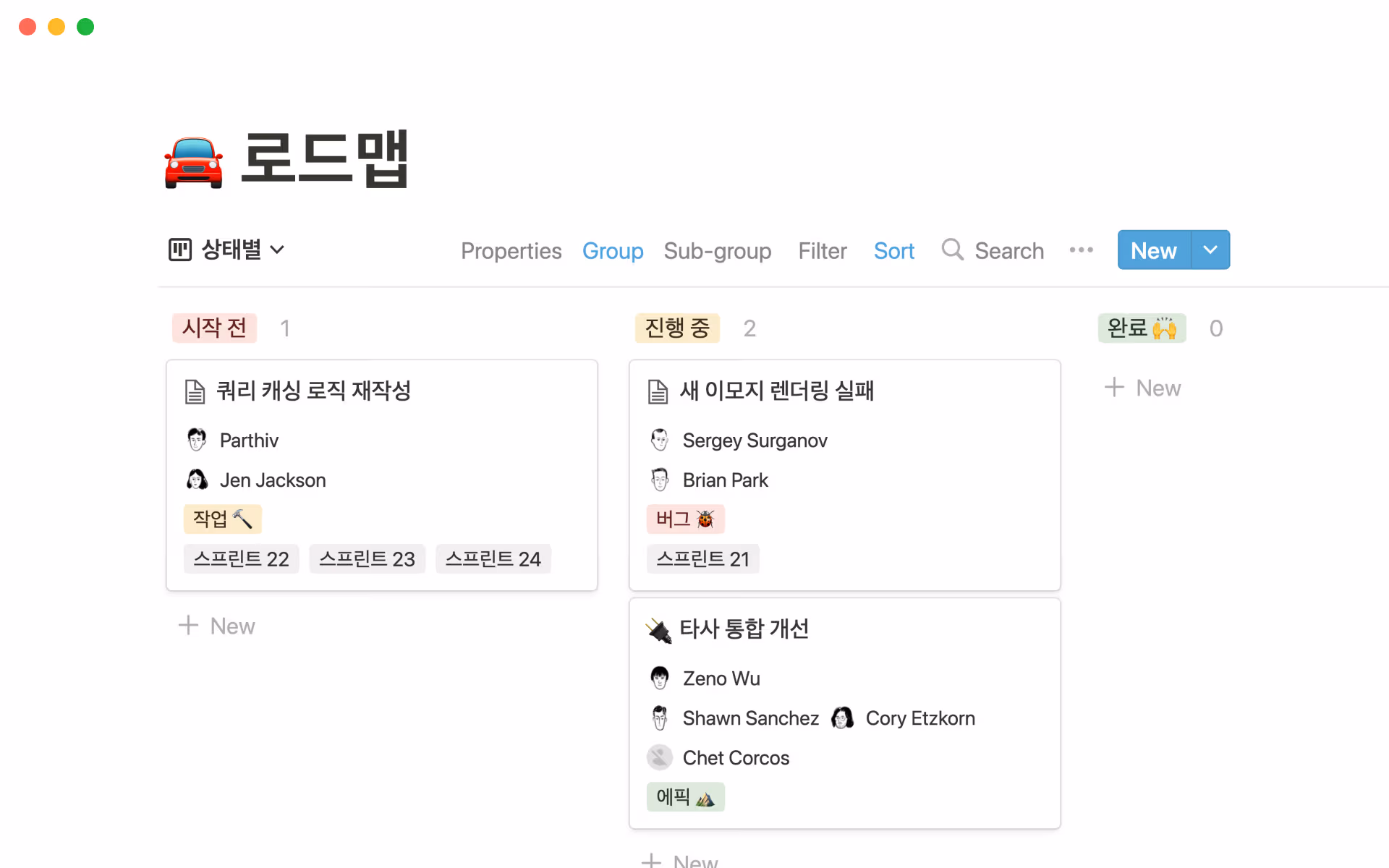Image resolution: width=1389 pixels, height=868 pixels.
Task: Open search with the magnifier icon
Action: pyautogui.click(x=952, y=250)
